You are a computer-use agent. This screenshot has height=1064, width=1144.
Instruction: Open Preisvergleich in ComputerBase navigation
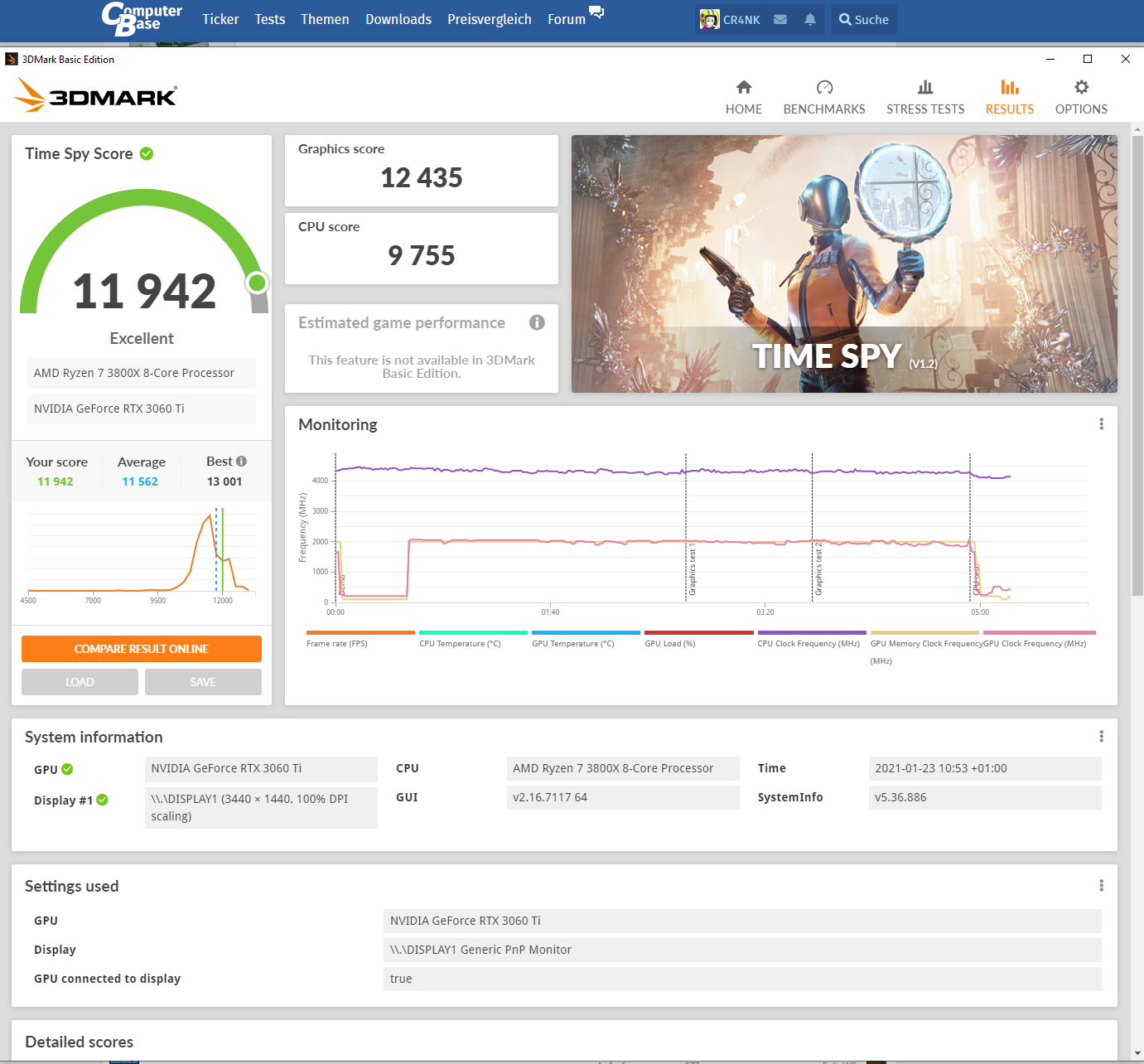tap(490, 19)
